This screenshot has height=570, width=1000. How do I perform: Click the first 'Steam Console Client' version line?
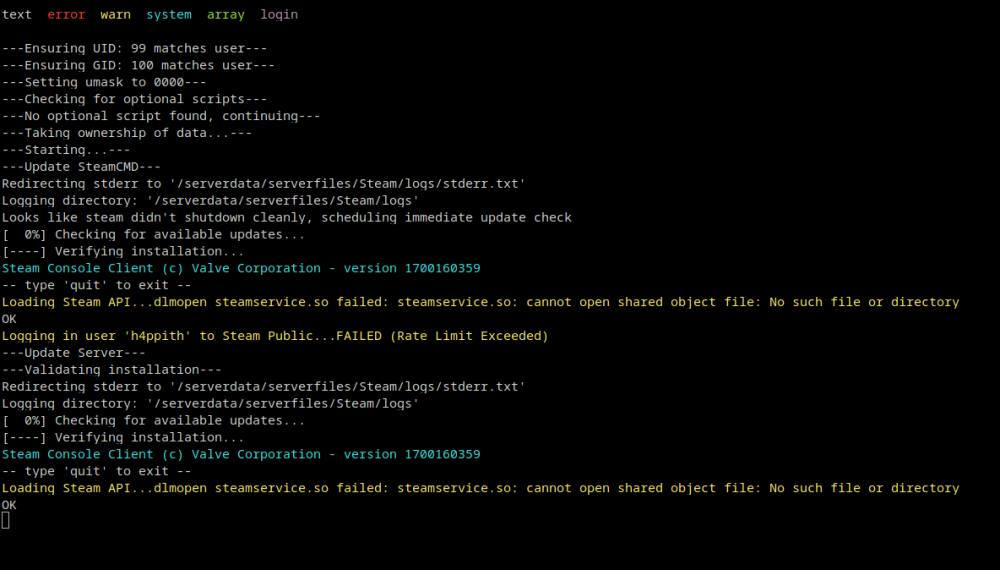[x=241, y=268]
